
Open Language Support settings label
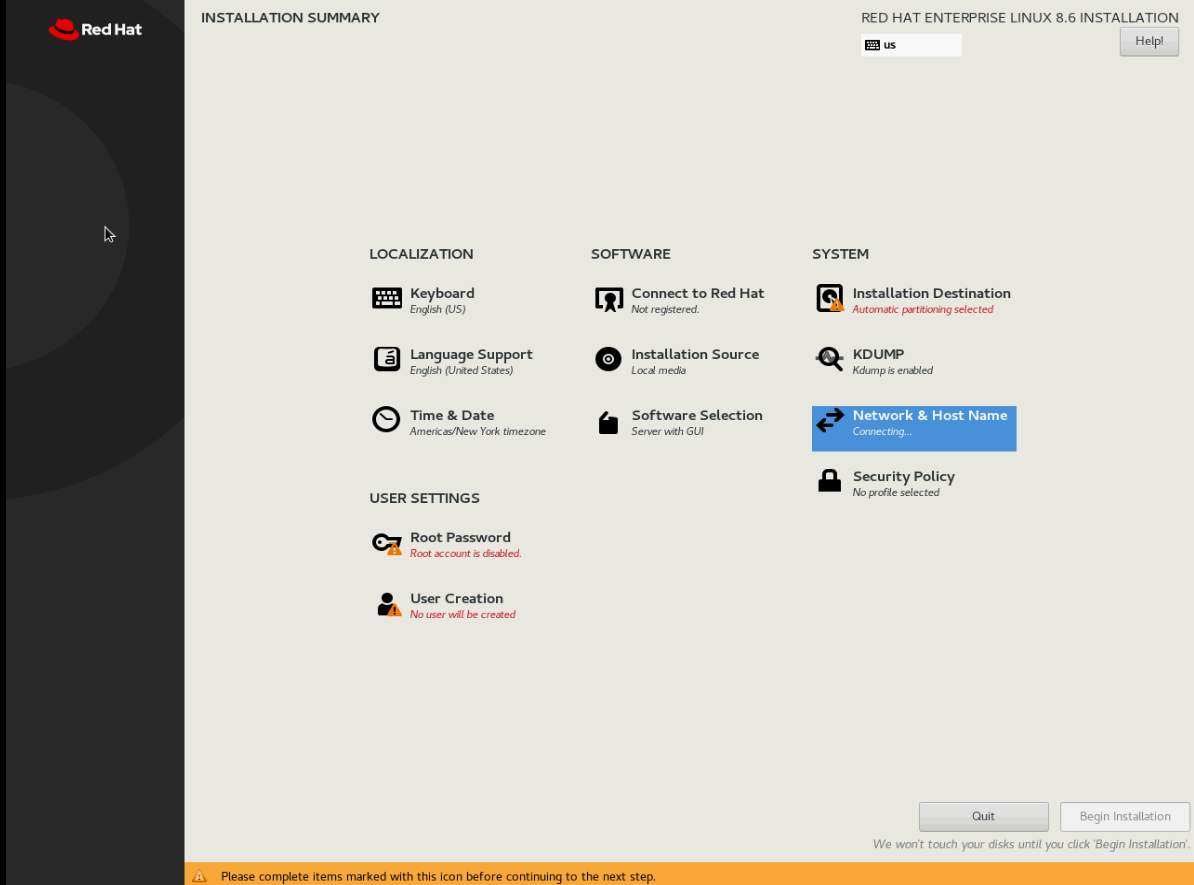click(x=471, y=355)
